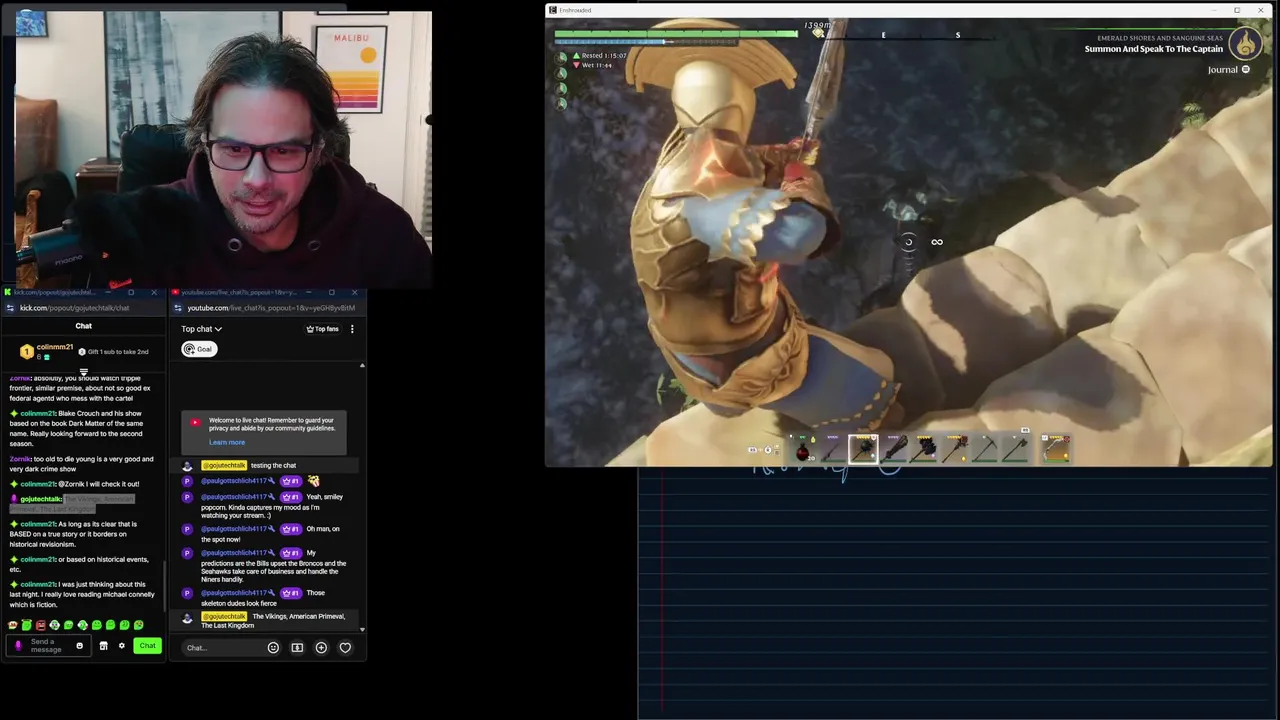
Task: Click YouTube chat scroll-down arrow
Action: pos(362,629)
